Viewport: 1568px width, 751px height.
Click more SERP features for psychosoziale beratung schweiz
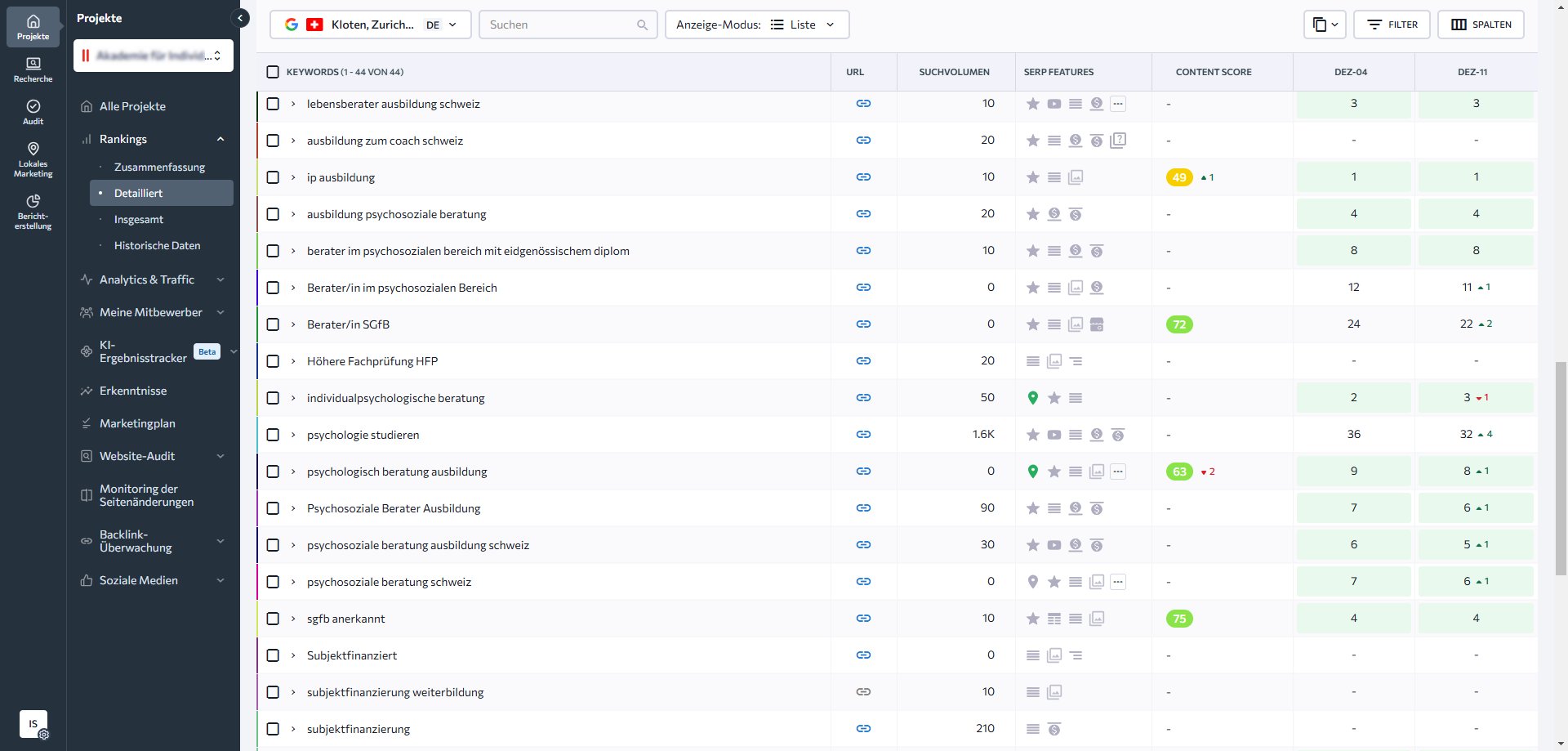(1118, 582)
